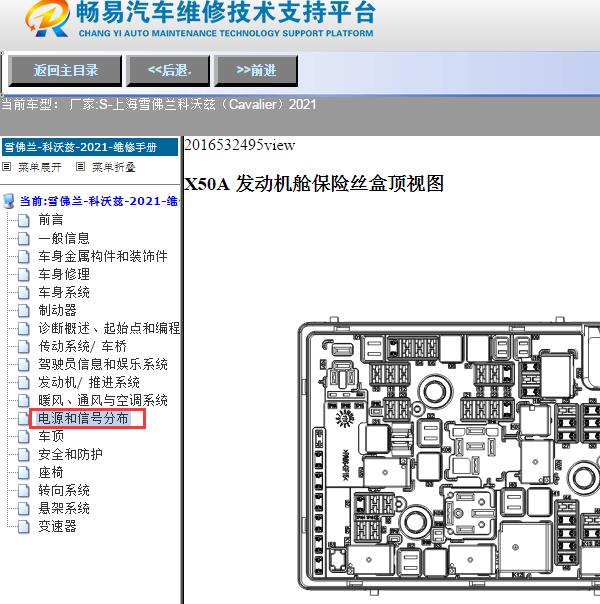Click the 菜单展开 expand-all link
The image size is (600, 604).
click(x=40, y=167)
